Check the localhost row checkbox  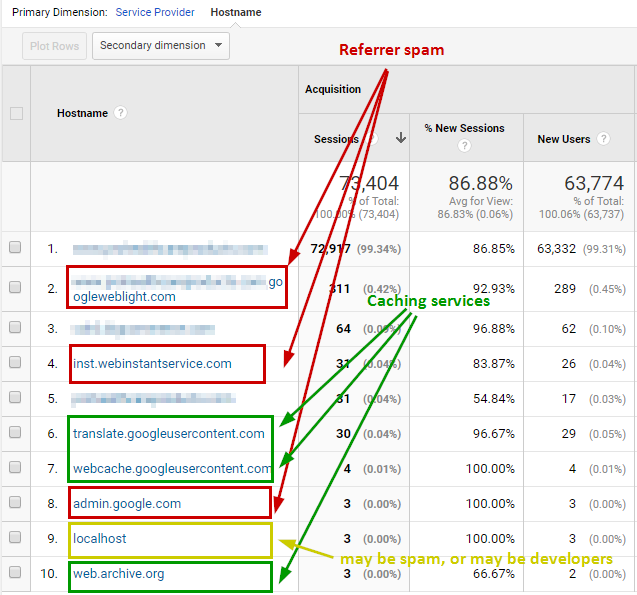point(15,537)
